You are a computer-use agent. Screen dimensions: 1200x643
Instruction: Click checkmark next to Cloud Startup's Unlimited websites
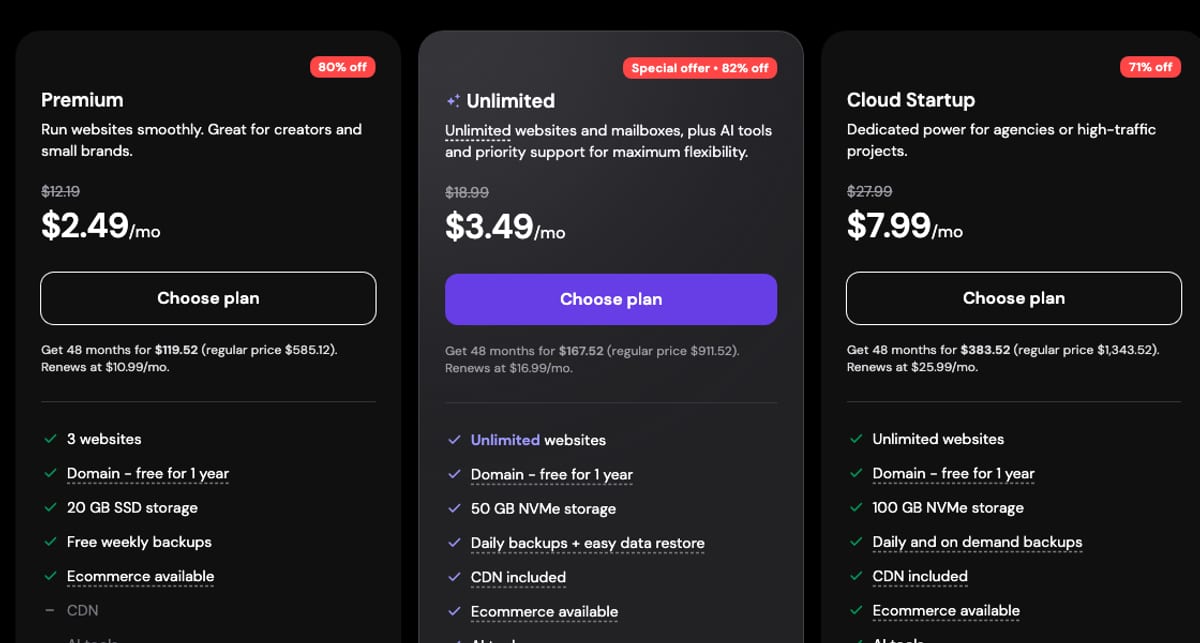856,439
